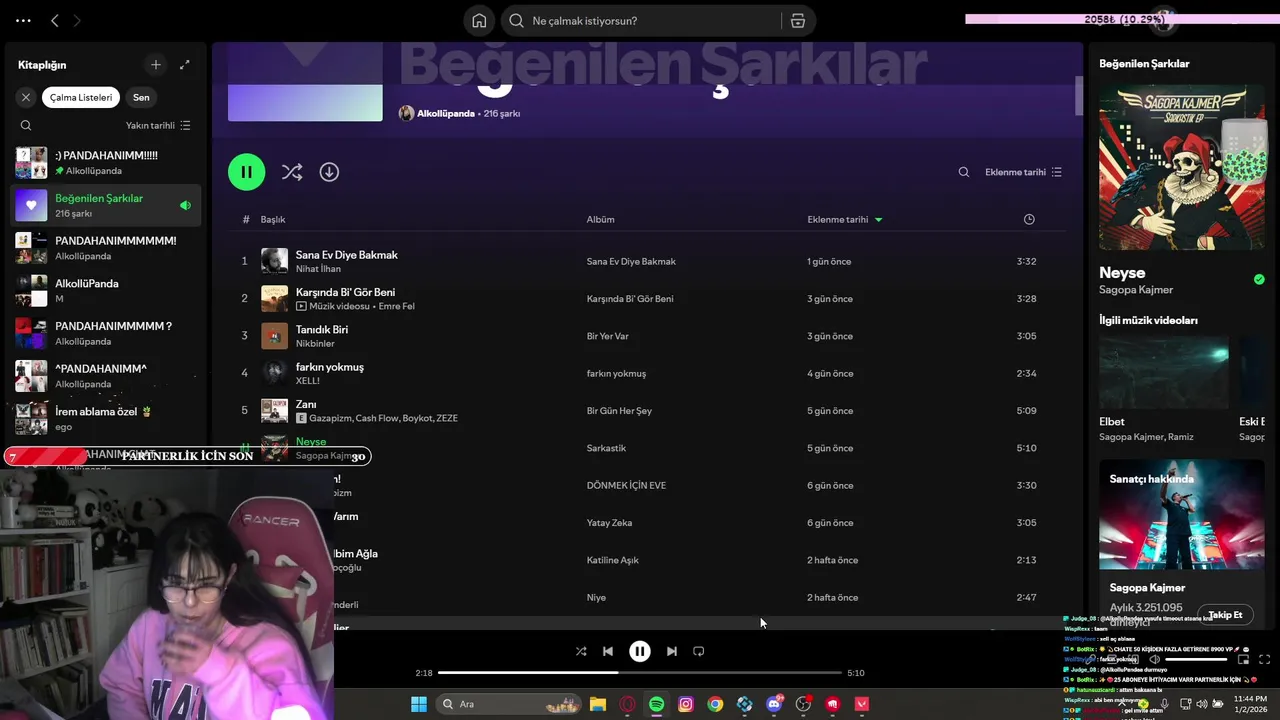The width and height of the screenshot is (1280, 720).
Task: Toggle the Sen filter chip
Action: tap(141, 97)
